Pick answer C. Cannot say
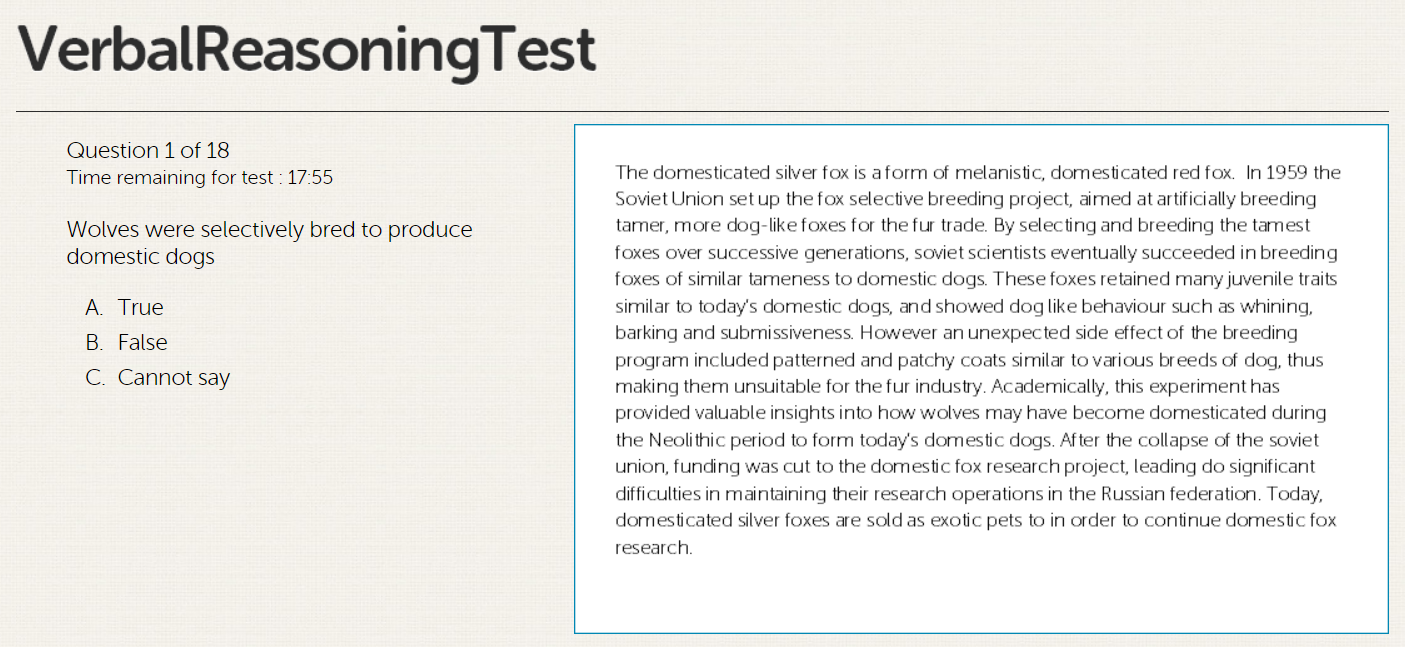Viewport: 1405px width, 647px height. pyautogui.click(x=172, y=378)
